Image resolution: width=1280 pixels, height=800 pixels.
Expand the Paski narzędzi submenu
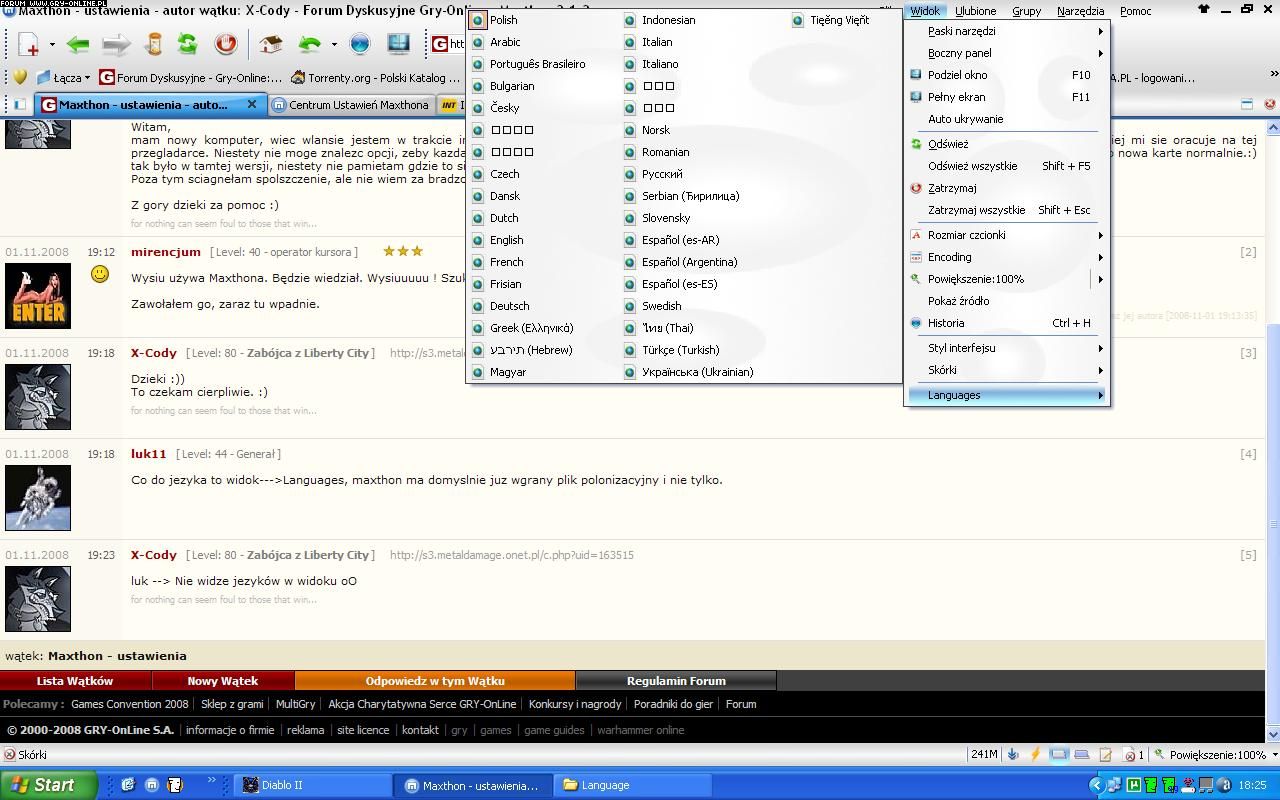pyautogui.click(x=1007, y=31)
